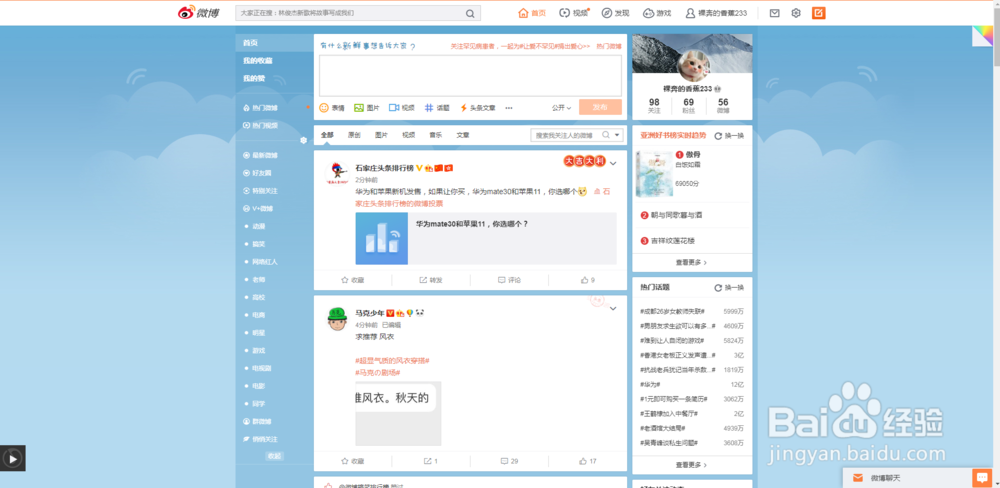Repost the 马克少年 post showing 1
Screen dimensions: 1000x488
point(431,461)
